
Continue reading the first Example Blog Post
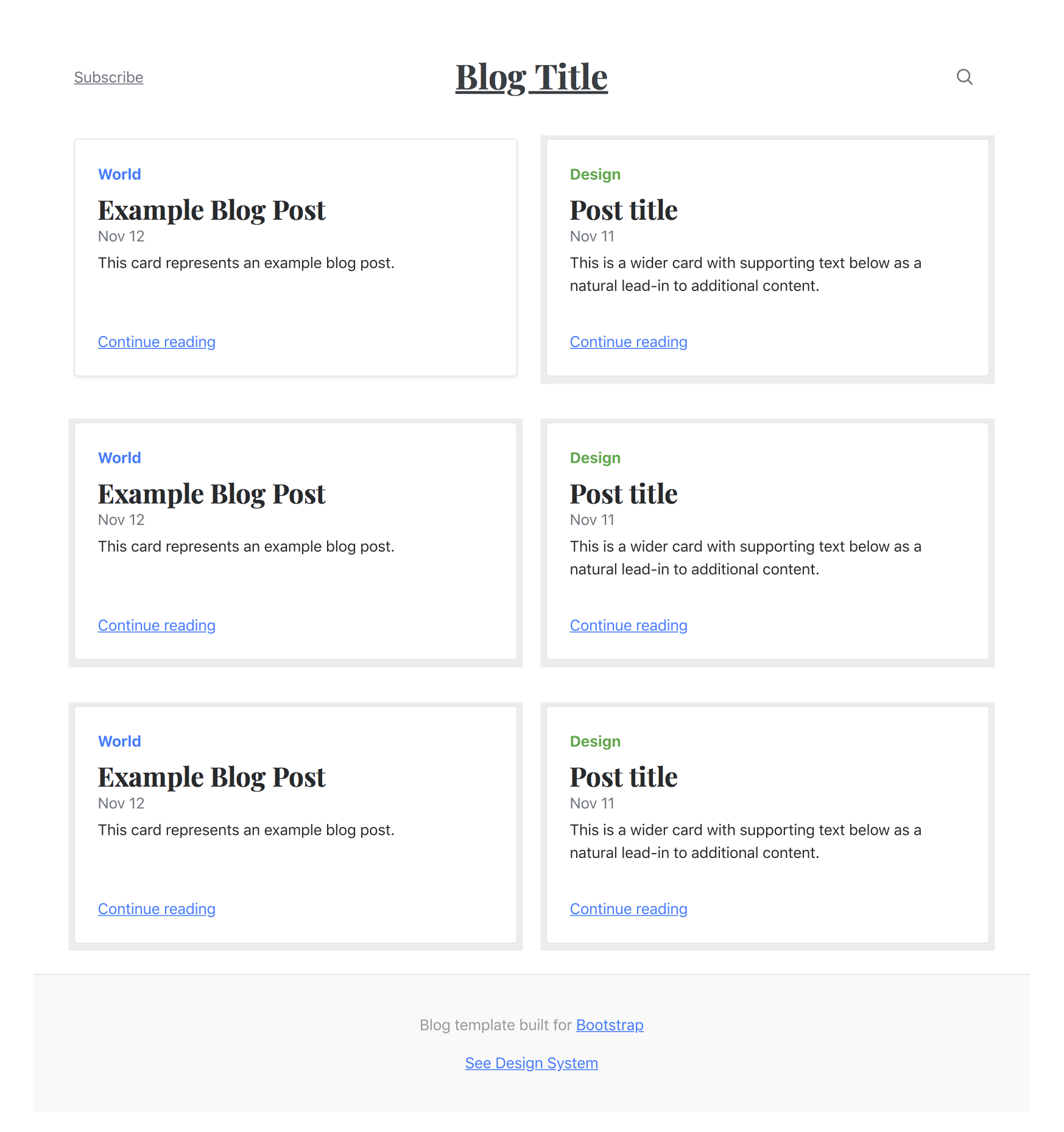click(156, 342)
